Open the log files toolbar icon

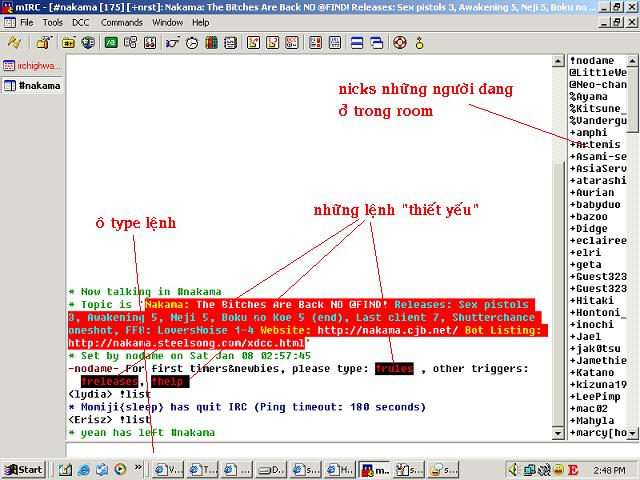click(x=335, y=42)
